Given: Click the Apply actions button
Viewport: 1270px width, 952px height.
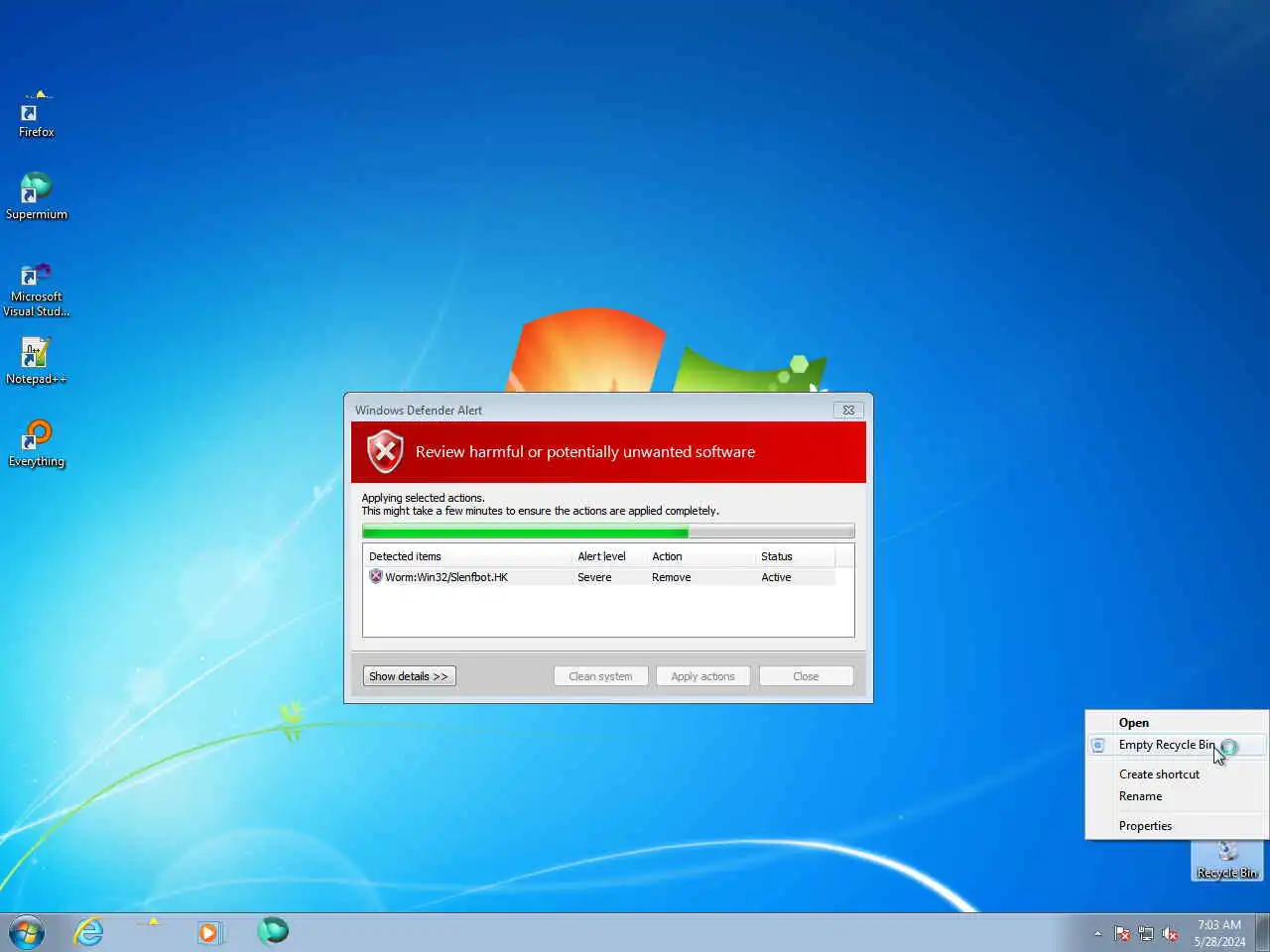Looking at the screenshot, I should click(702, 676).
